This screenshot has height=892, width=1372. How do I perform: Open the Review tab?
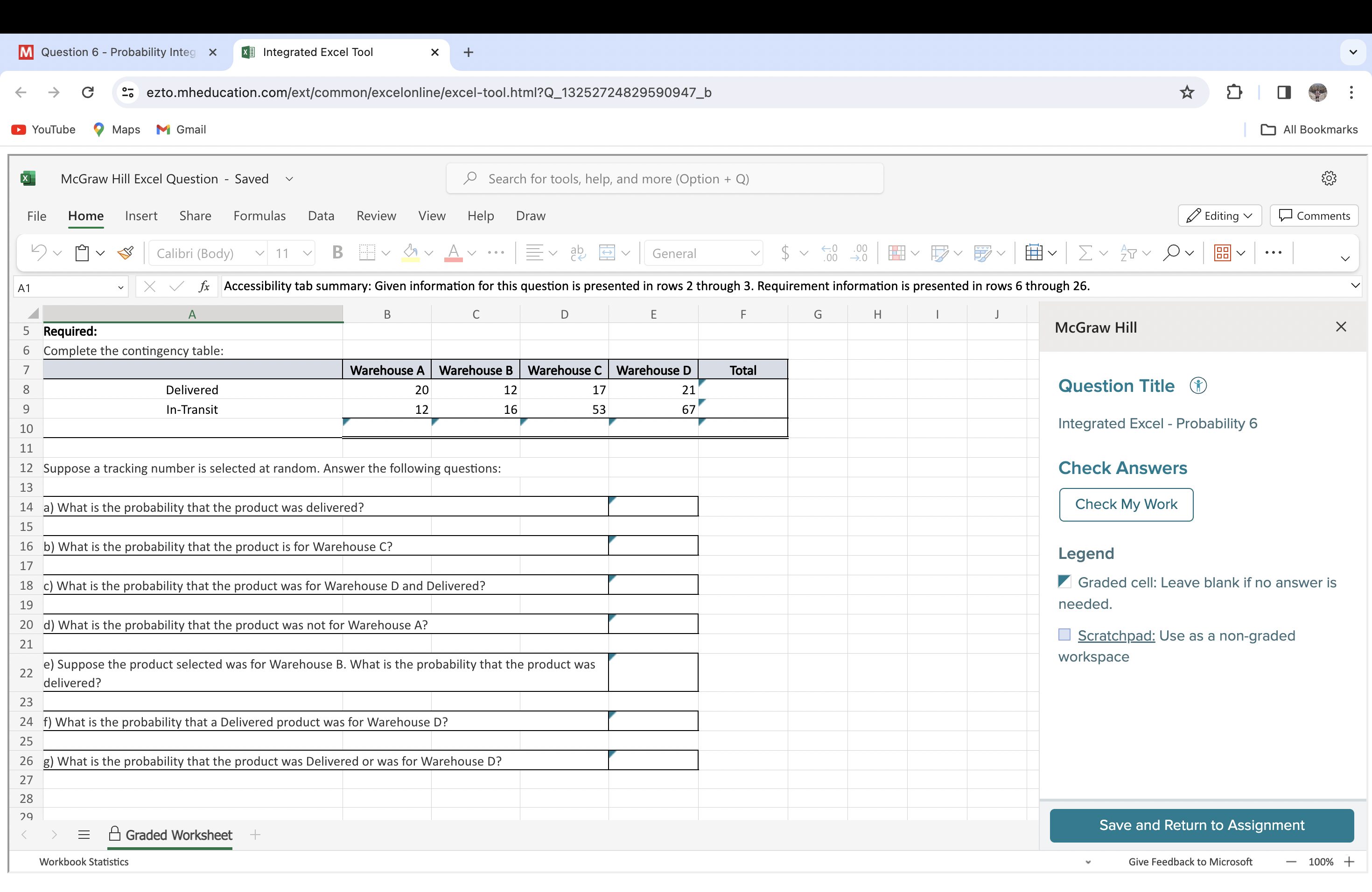point(377,216)
